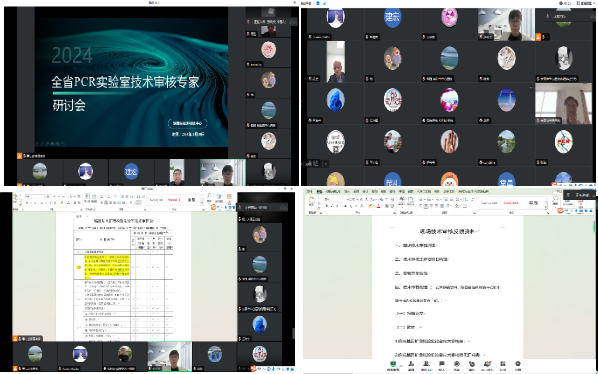
Task: Click the Paste icon in bottom-right Word ribbon
Action: (312, 201)
